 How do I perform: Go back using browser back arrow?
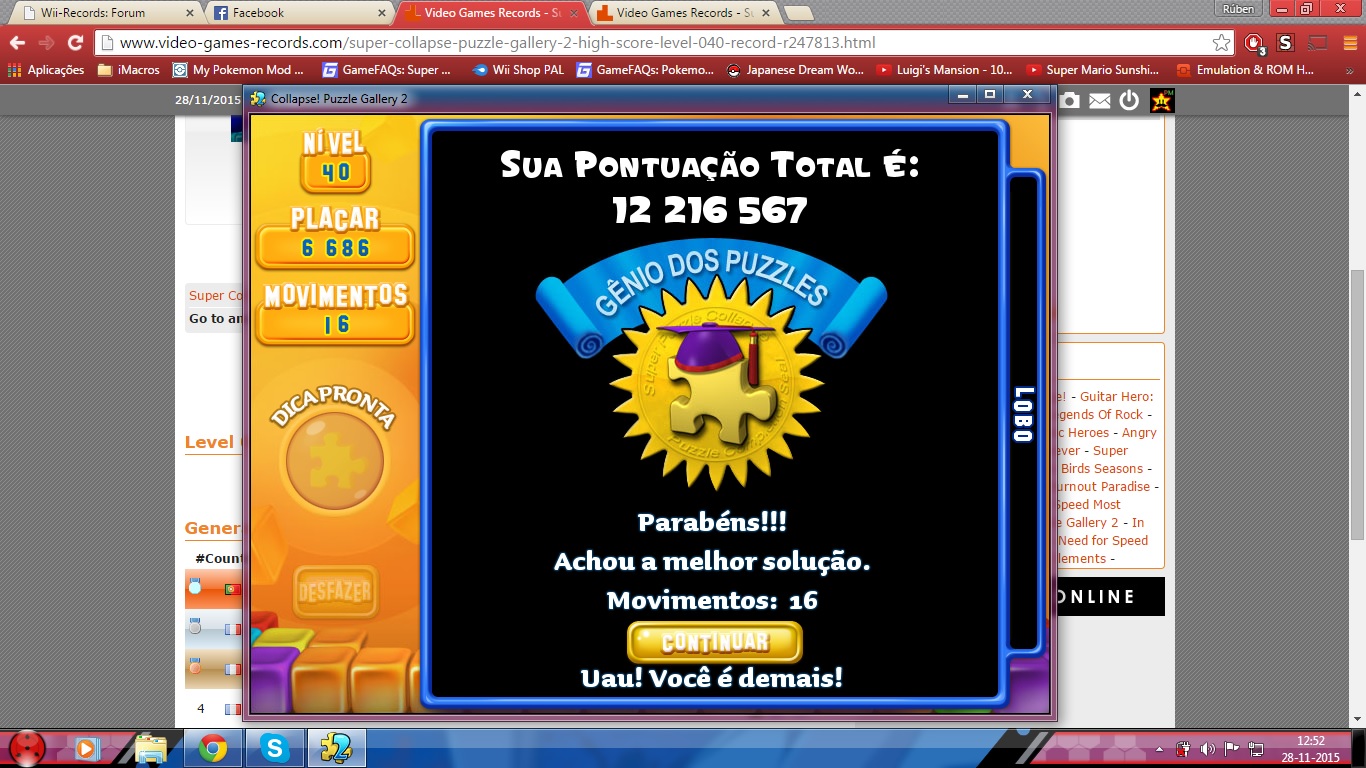(x=17, y=43)
